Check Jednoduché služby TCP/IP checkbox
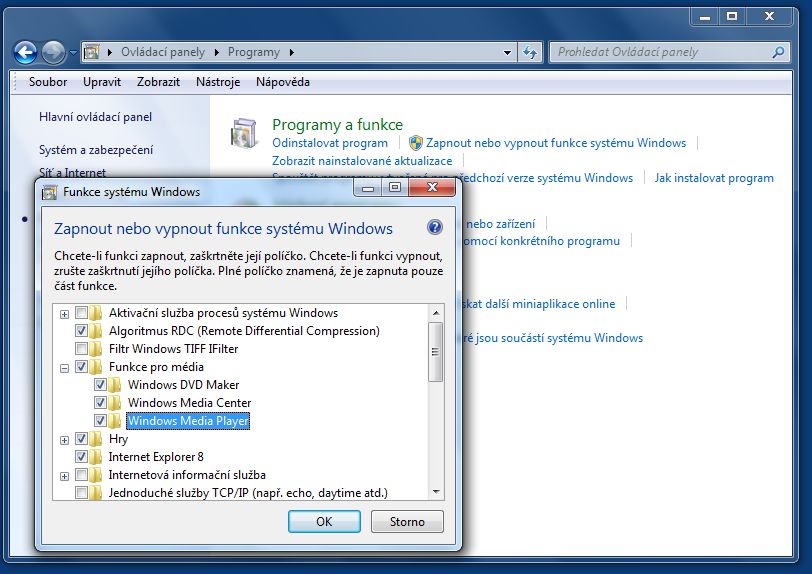 pos(81,492)
